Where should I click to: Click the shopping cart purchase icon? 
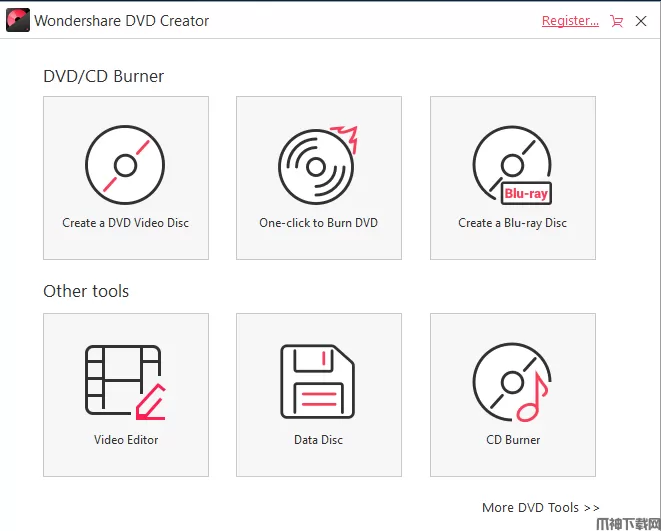[x=616, y=21]
